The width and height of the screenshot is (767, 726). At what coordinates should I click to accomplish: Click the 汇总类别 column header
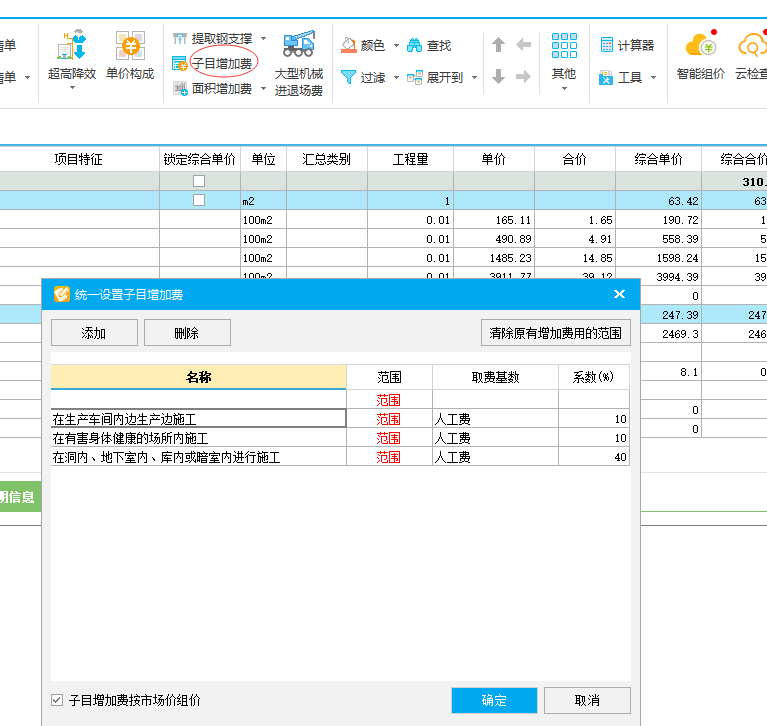click(x=327, y=159)
